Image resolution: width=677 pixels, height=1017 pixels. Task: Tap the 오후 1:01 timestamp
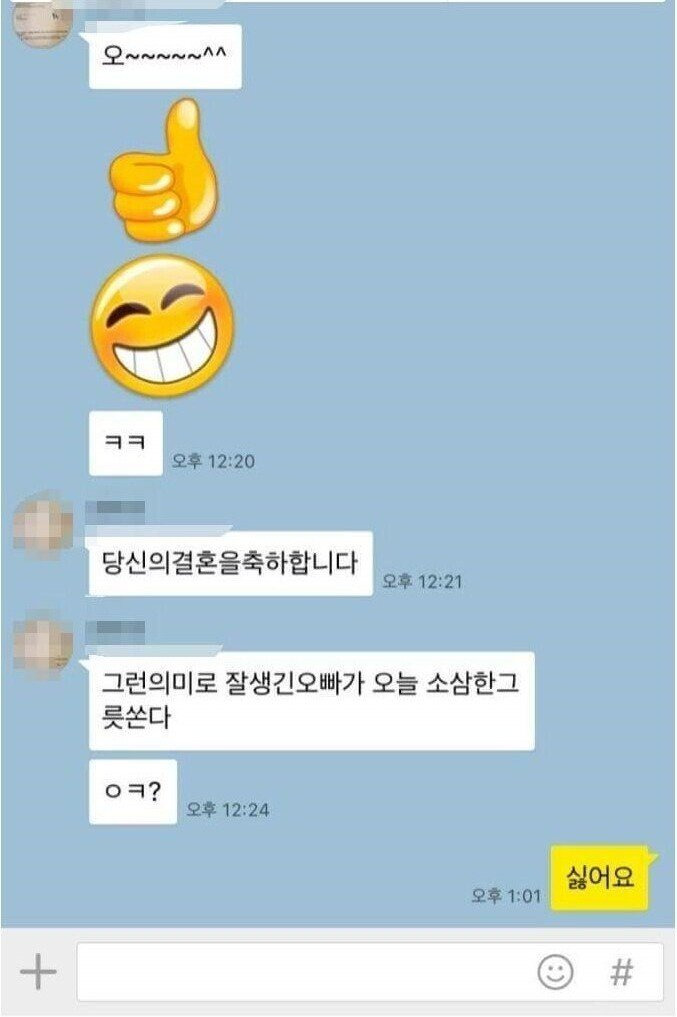coord(506,896)
